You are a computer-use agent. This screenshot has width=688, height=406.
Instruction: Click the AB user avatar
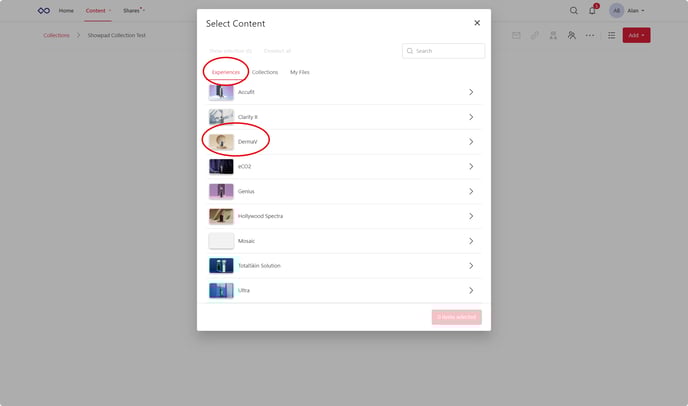tap(616, 10)
